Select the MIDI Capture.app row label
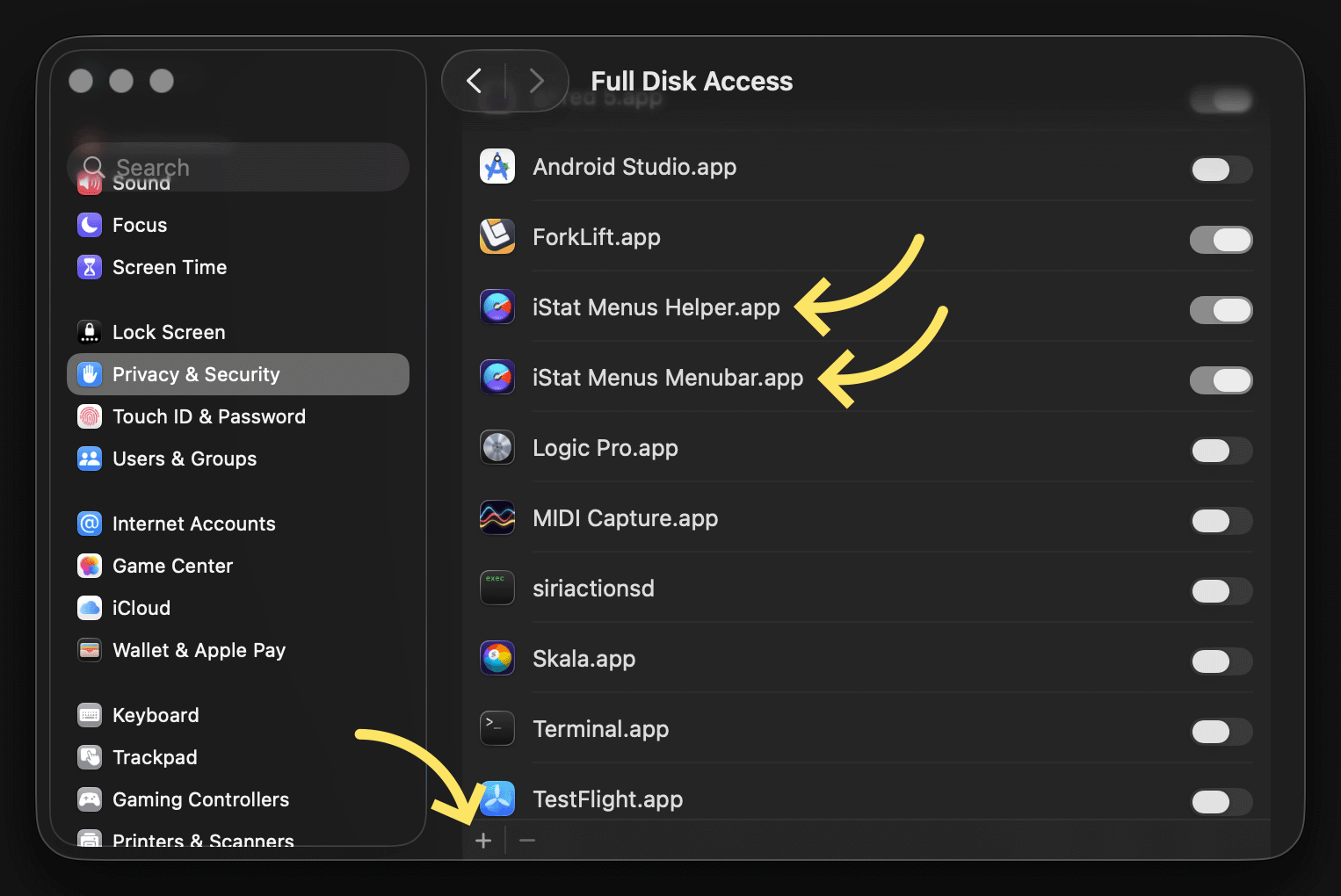The width and height of the screenshot is (1341, 896). point(626,518)
